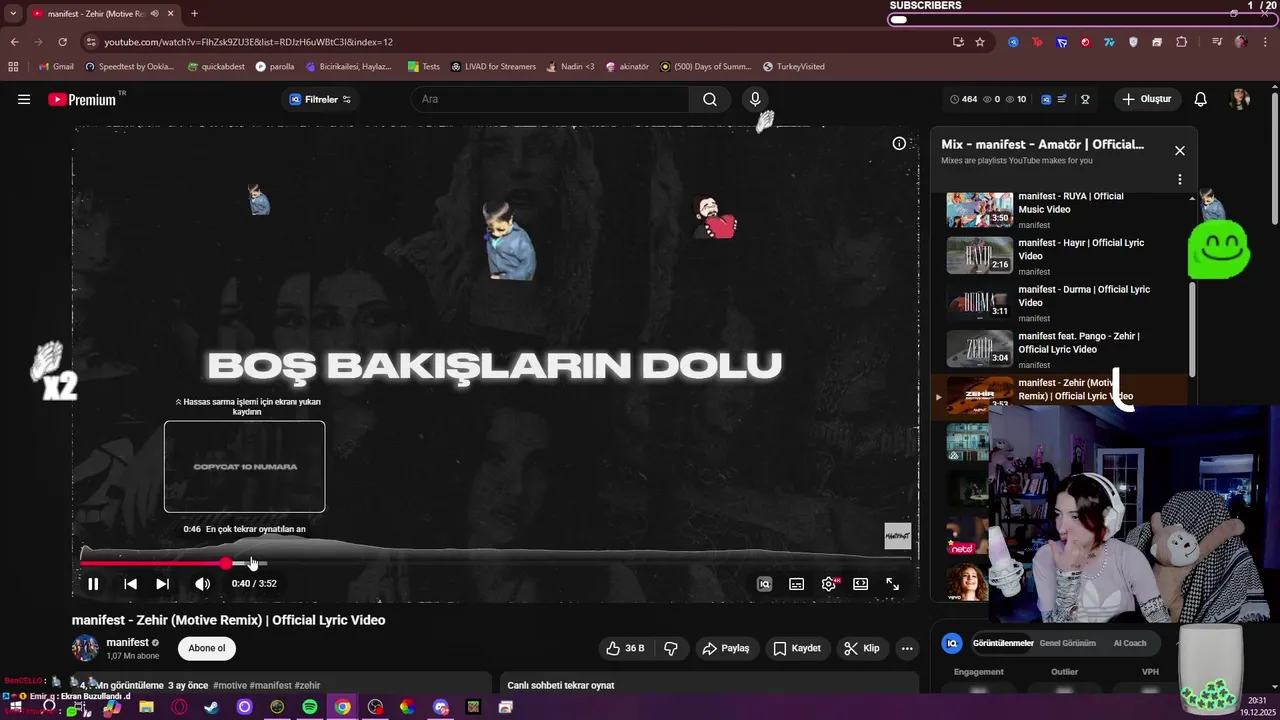Image resolution: width=1280 pixels, height=720 pixels.
Task: Skip to previous video in player
Action: 130,584
